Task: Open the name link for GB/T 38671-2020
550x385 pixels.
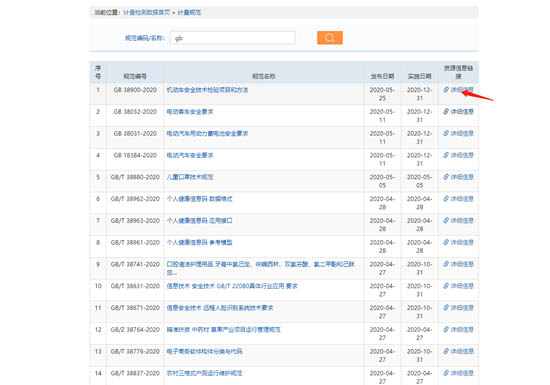Action: point(220,308)
